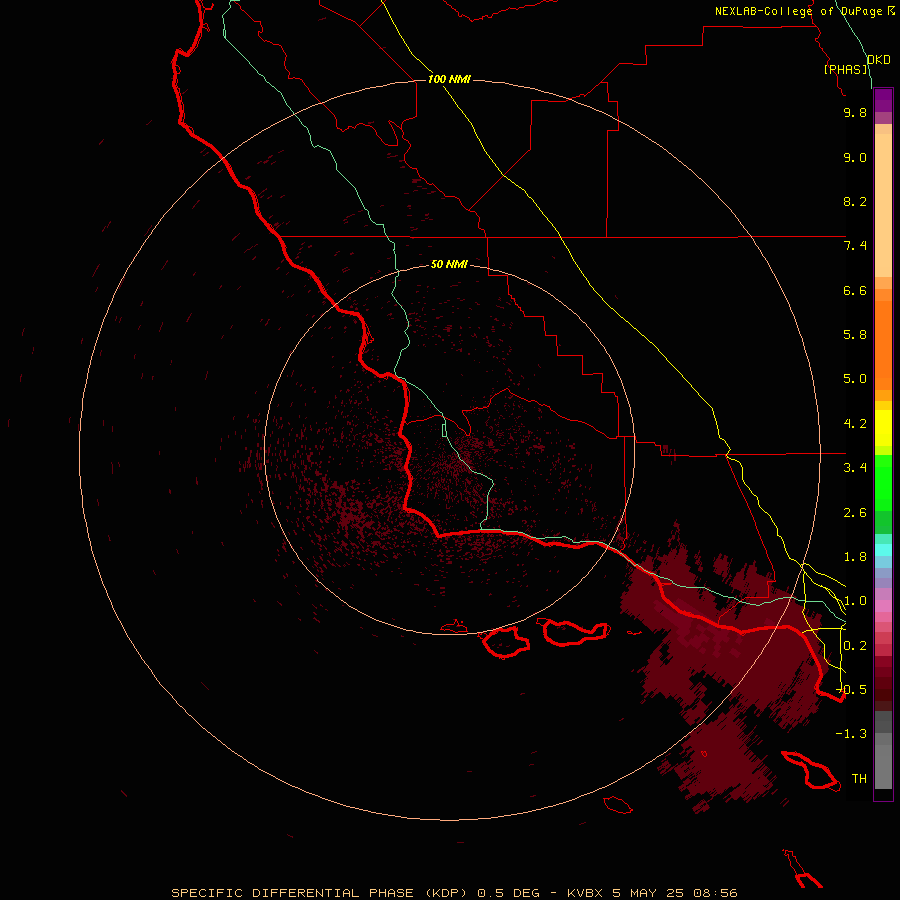This screenshot has width=900, height=900.
Task: Click the 8.2 value on the color scale
Action: point(855,201)
